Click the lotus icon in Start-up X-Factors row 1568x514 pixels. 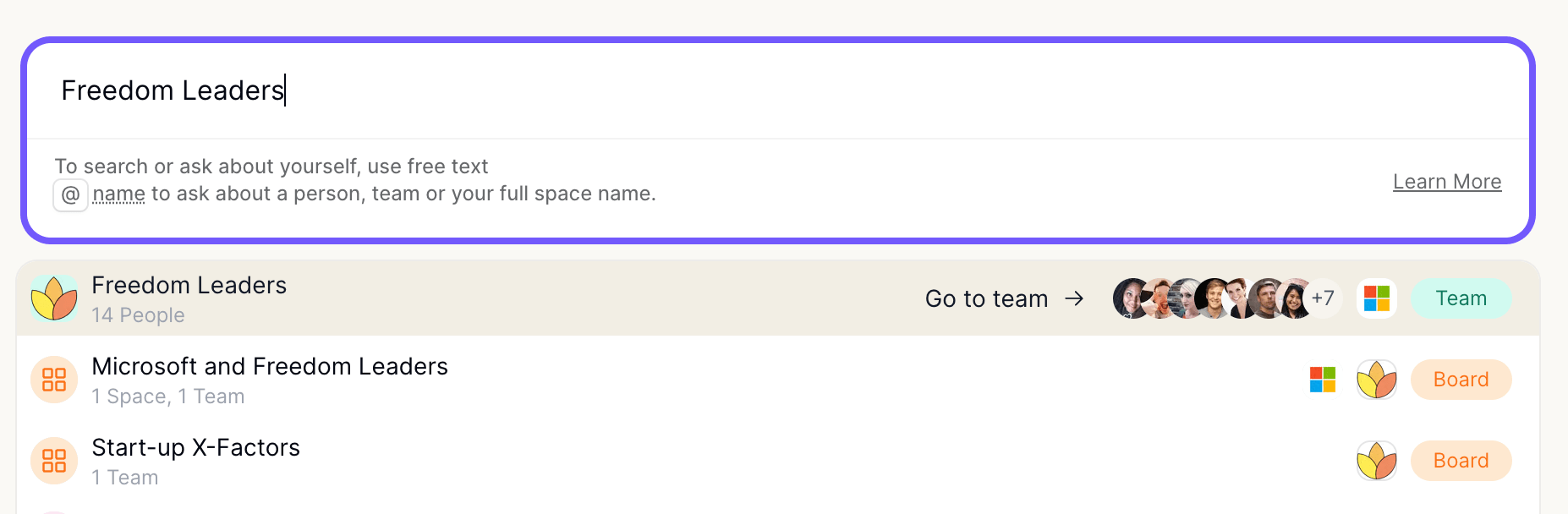tap(1377, 461)
